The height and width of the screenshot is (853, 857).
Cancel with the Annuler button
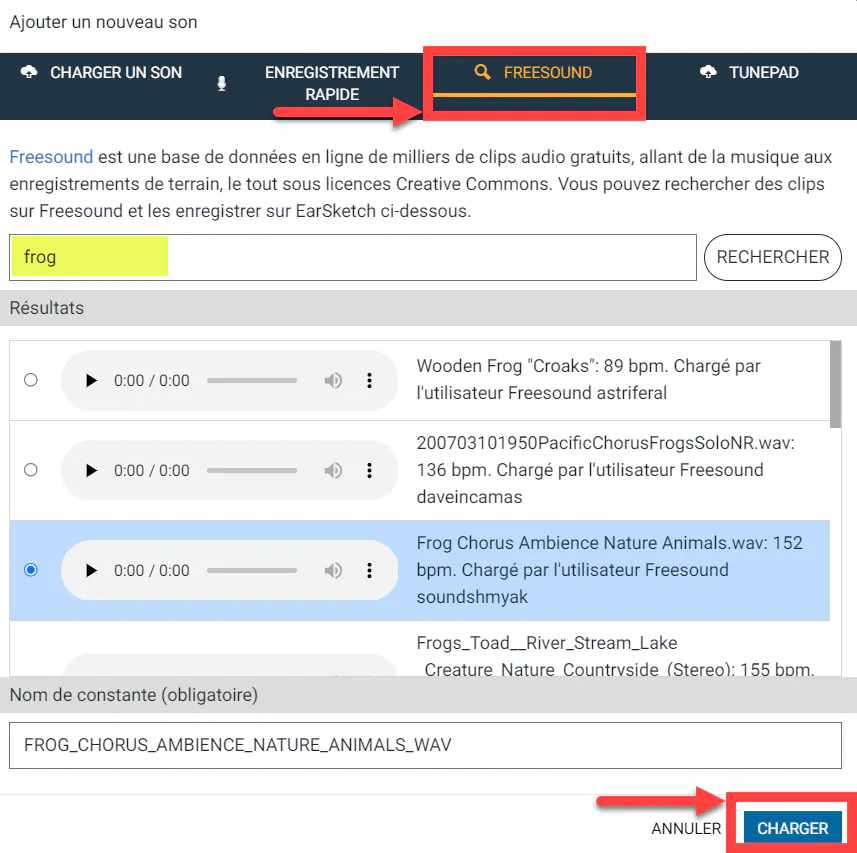pos(686,829)
